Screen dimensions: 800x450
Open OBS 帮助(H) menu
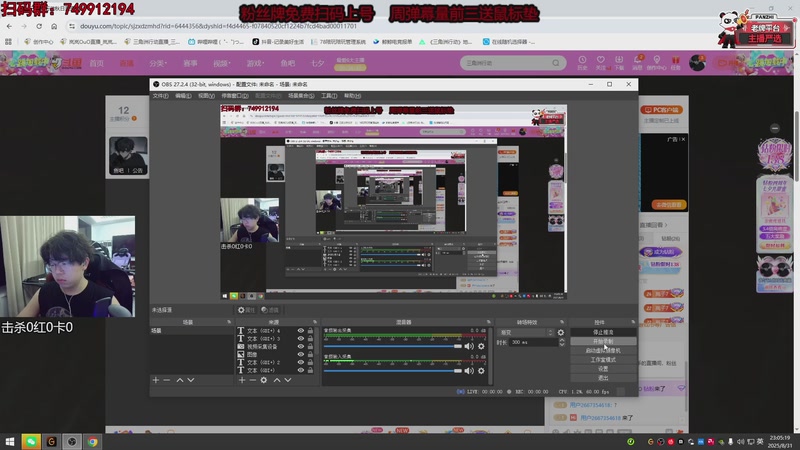tap(352, 96)
